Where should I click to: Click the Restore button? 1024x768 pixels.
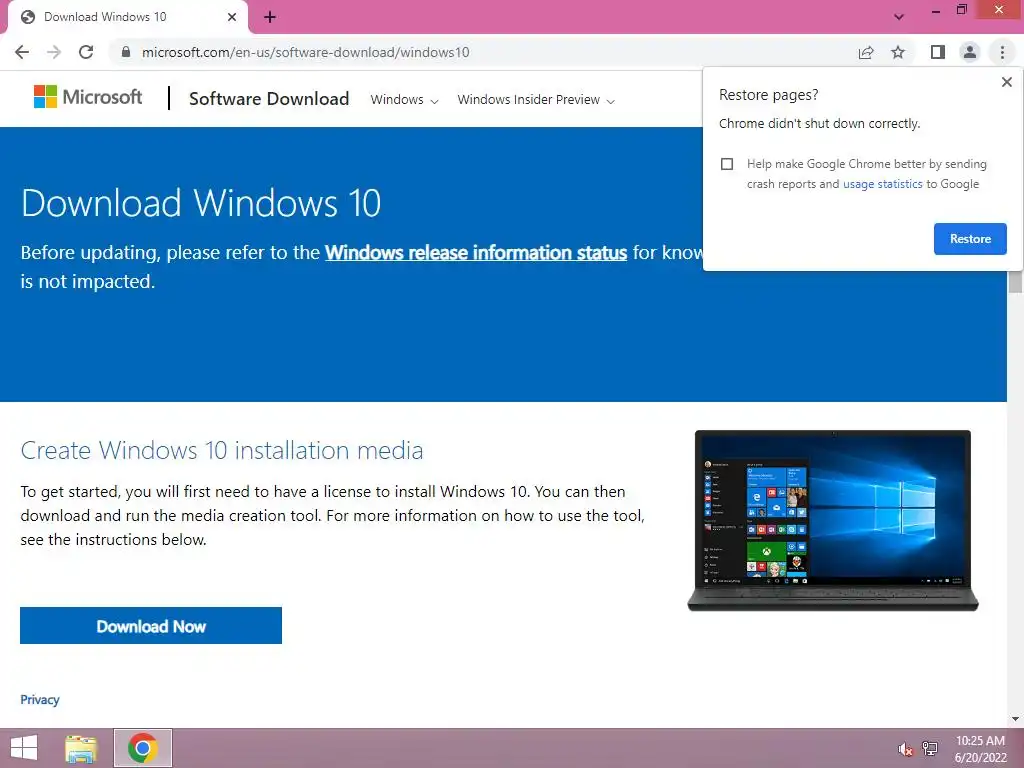[x=970, y=239]
